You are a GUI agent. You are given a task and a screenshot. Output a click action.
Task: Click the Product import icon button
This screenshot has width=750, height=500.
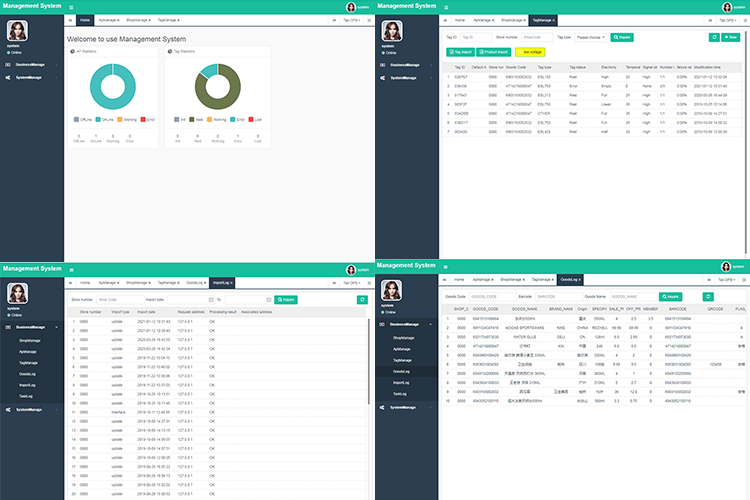point(495,52)
